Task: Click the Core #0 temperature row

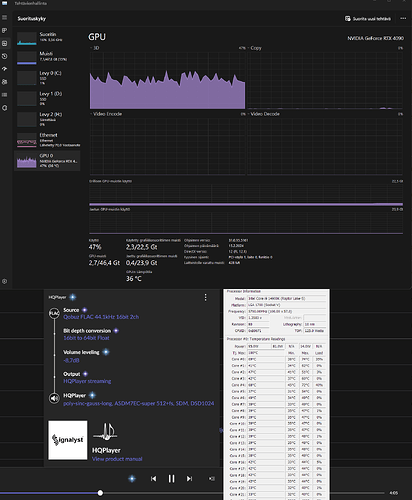Action: point(277,359)
